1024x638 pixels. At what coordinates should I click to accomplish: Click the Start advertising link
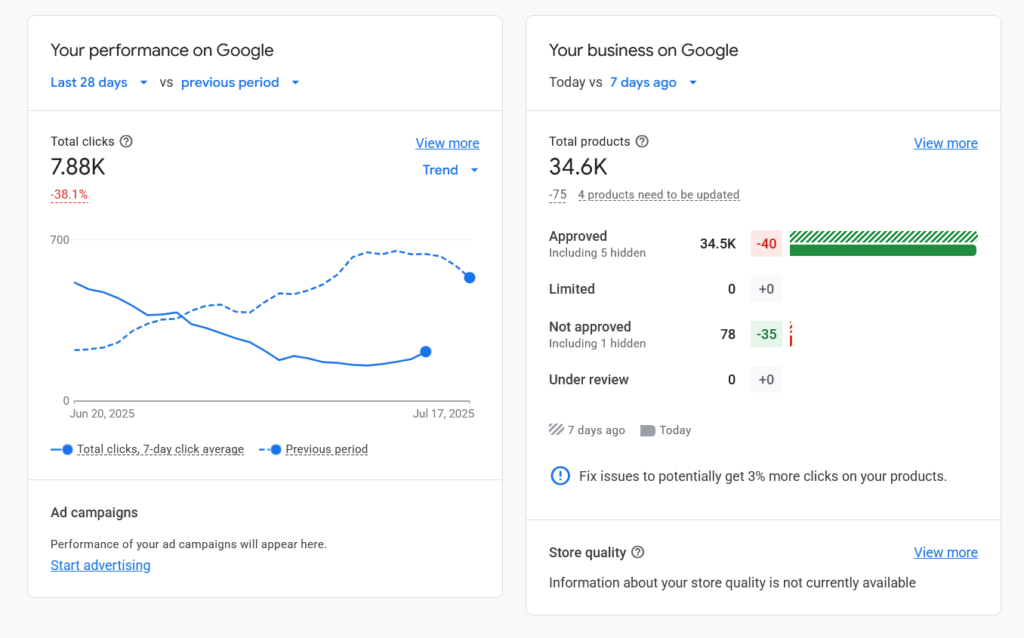(100, 566)
